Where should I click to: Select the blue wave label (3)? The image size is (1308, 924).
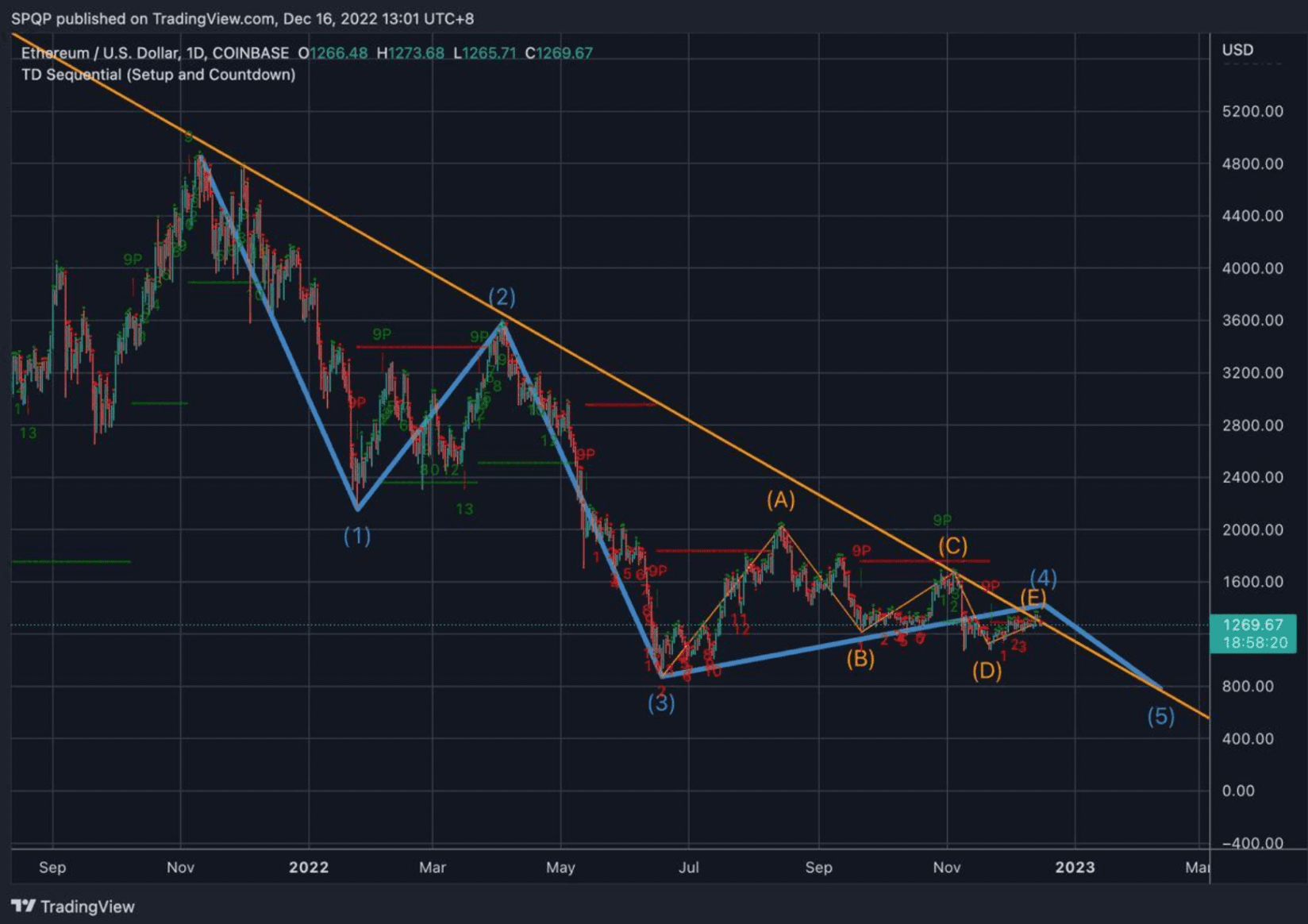(x=661, y=703)
